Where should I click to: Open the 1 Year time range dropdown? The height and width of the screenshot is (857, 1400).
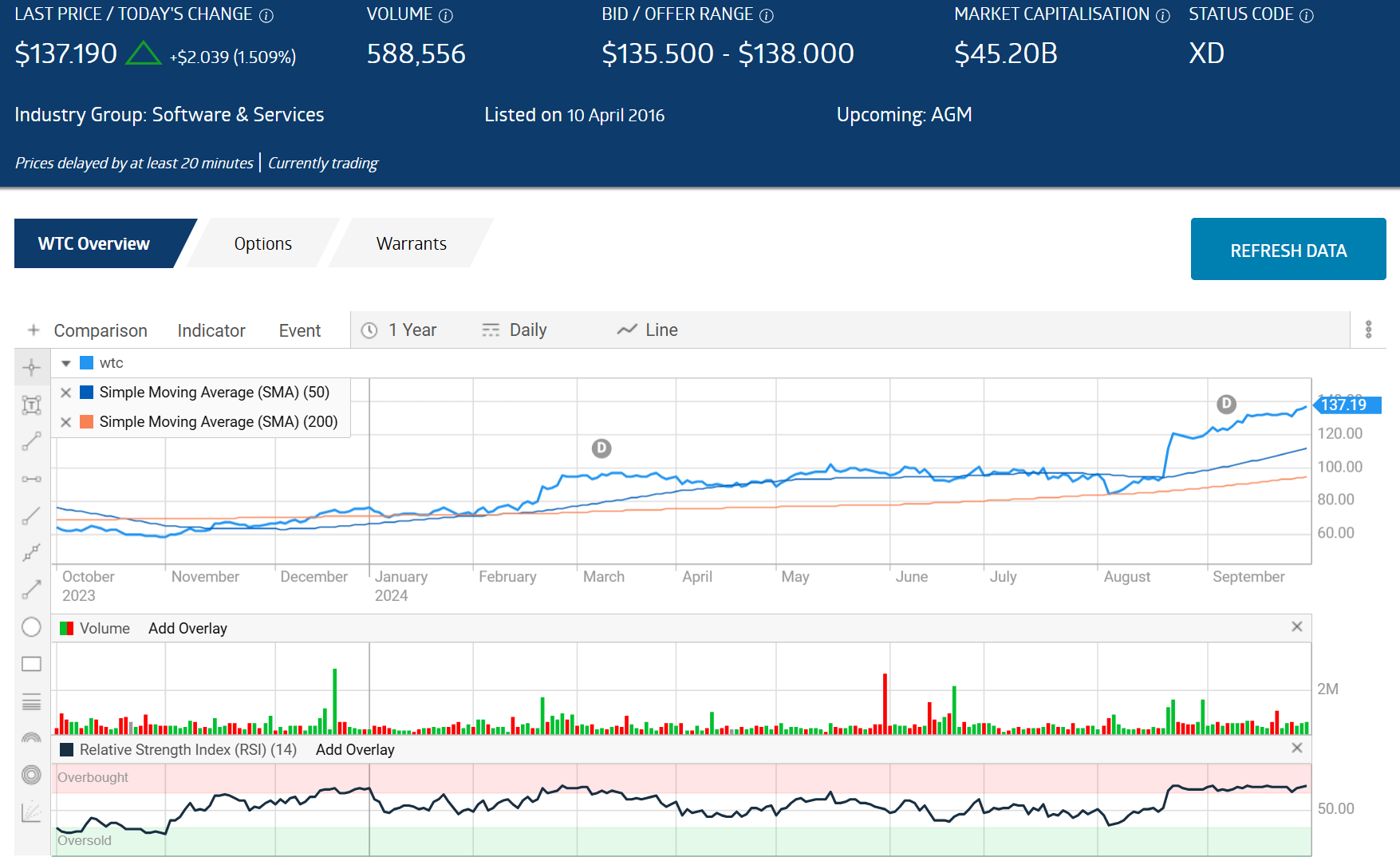click(x=400, y=330)
